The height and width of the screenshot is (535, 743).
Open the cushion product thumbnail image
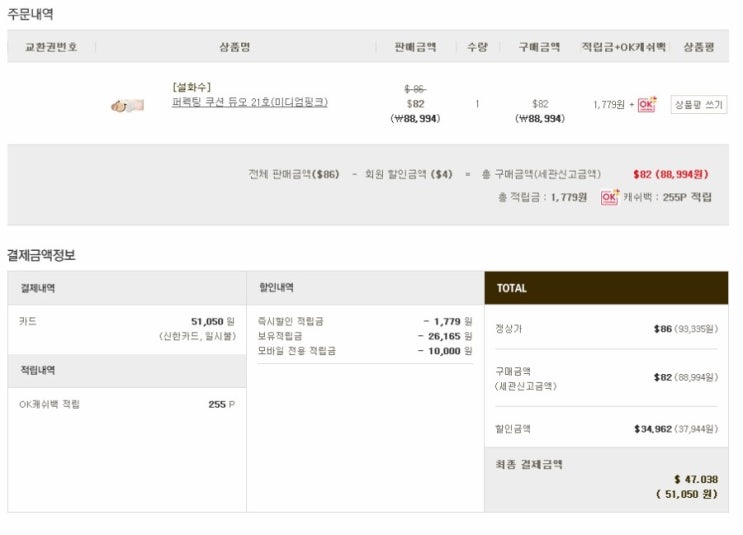[127, 104]
